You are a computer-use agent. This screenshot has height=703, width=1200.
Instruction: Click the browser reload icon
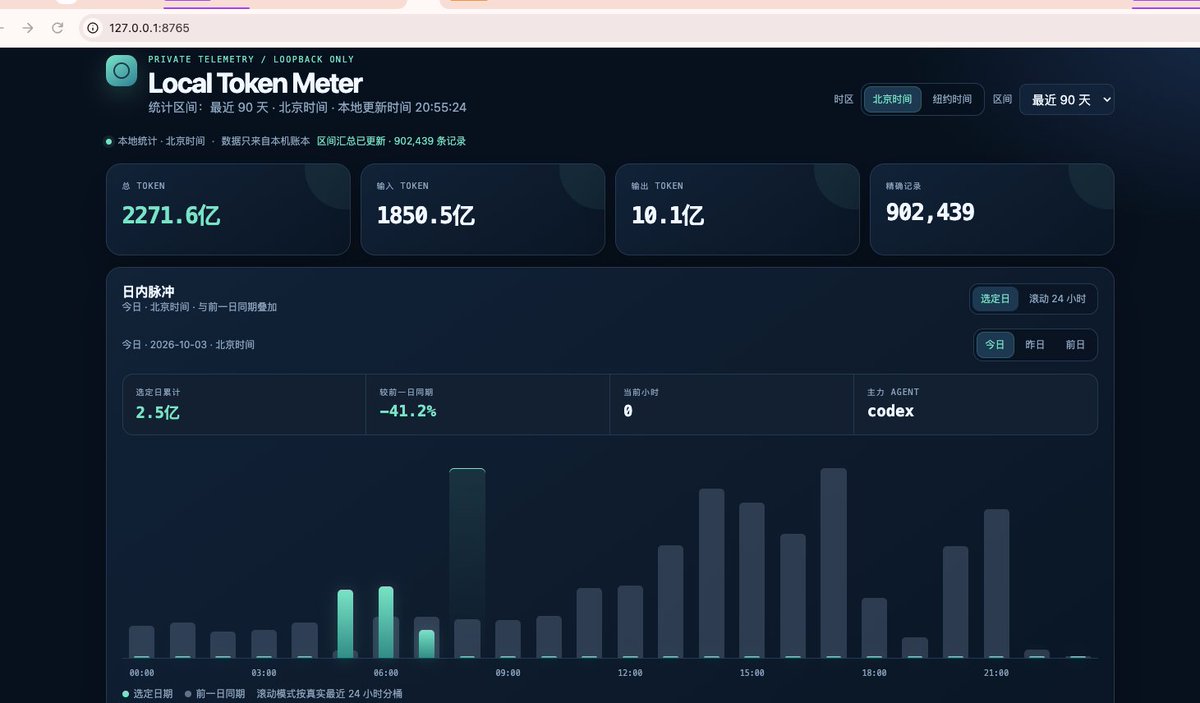pyautogui.click(x=58, y=28)
